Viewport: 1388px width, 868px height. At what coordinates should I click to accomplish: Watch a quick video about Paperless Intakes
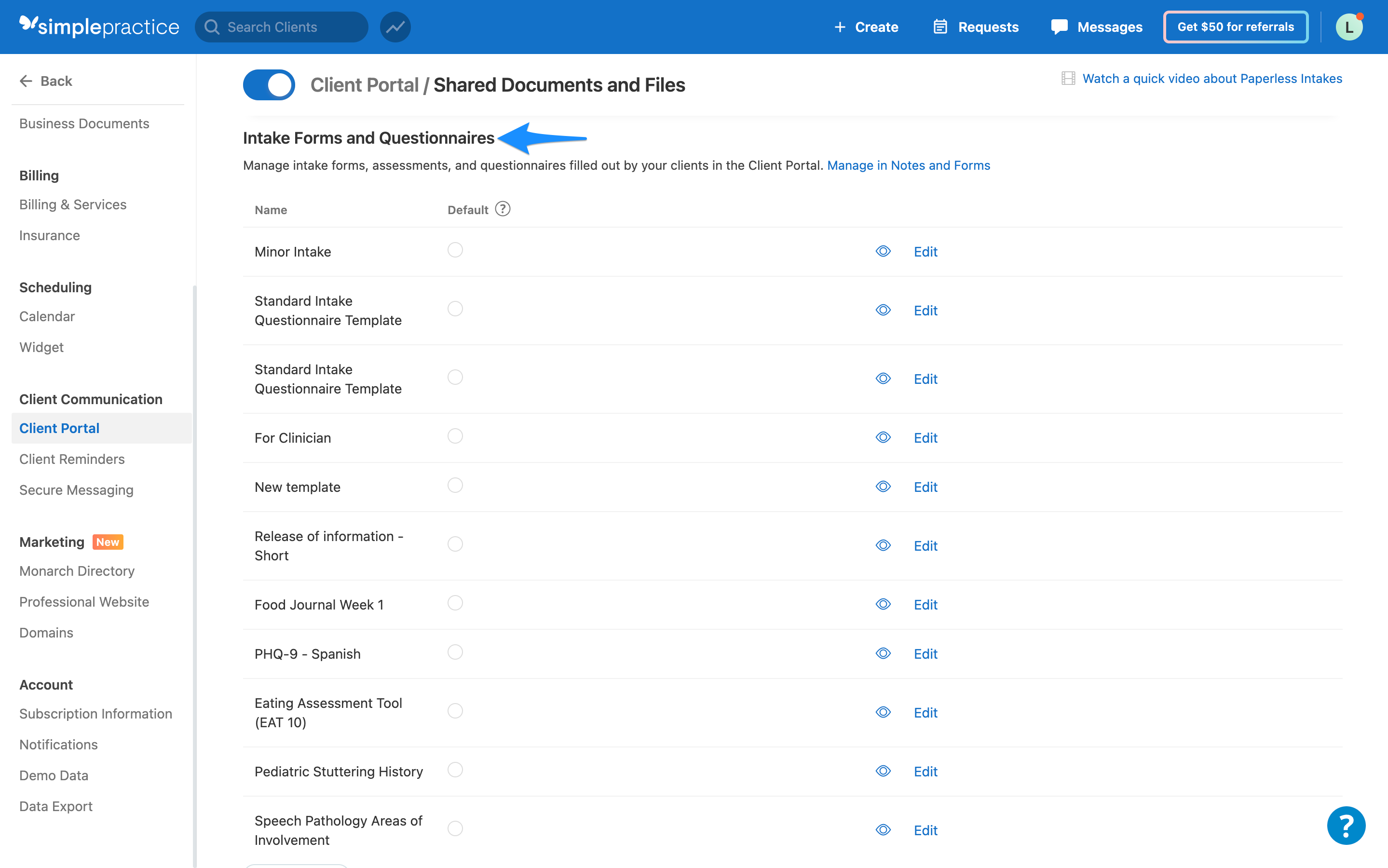[x=1212, y=79]
